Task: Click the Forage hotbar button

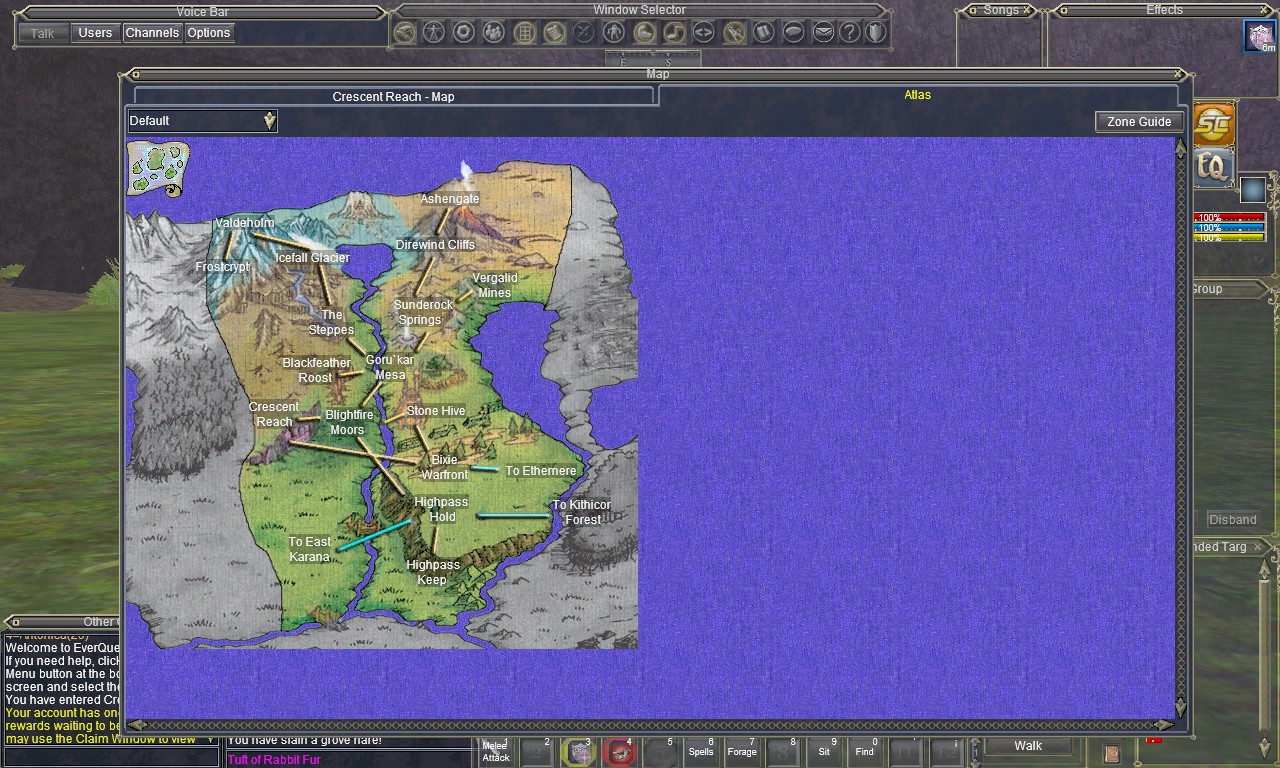Action: coord(742,752)
